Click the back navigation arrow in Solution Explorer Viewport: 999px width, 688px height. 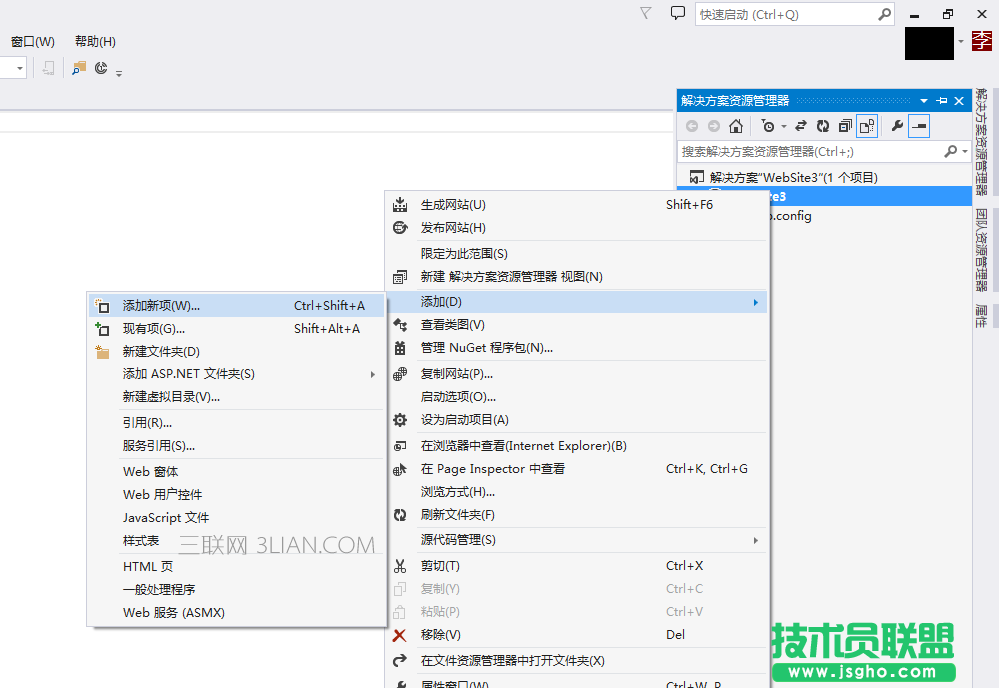click(x=690, y=126)
